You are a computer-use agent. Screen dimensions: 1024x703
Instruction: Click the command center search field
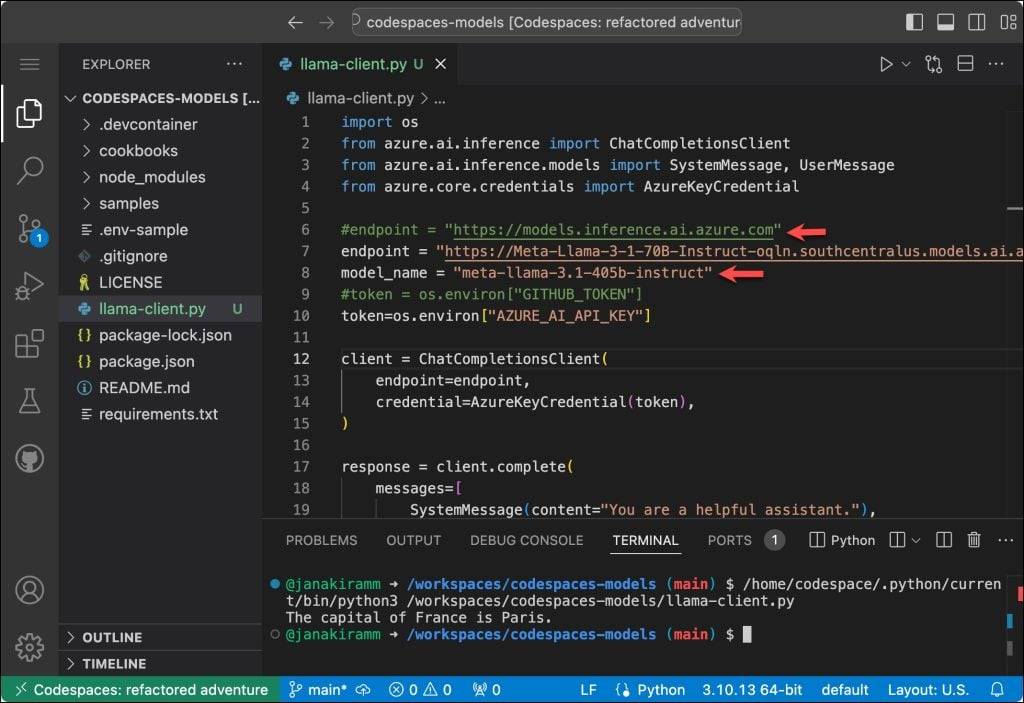[x=547, y=22]
